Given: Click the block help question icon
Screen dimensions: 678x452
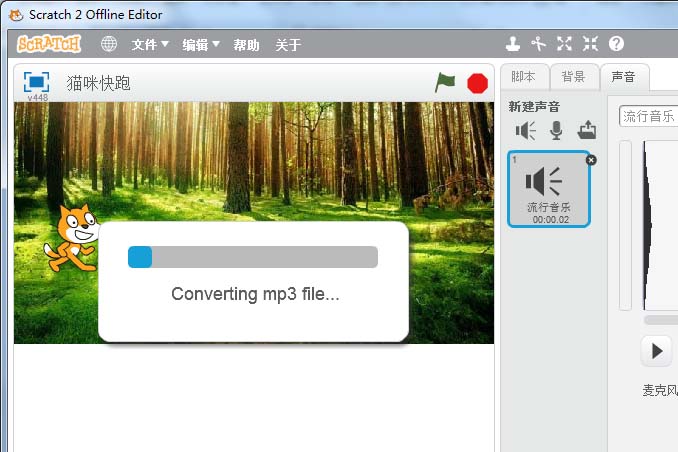Looking at the screenshot, I should tap(616, 44).
